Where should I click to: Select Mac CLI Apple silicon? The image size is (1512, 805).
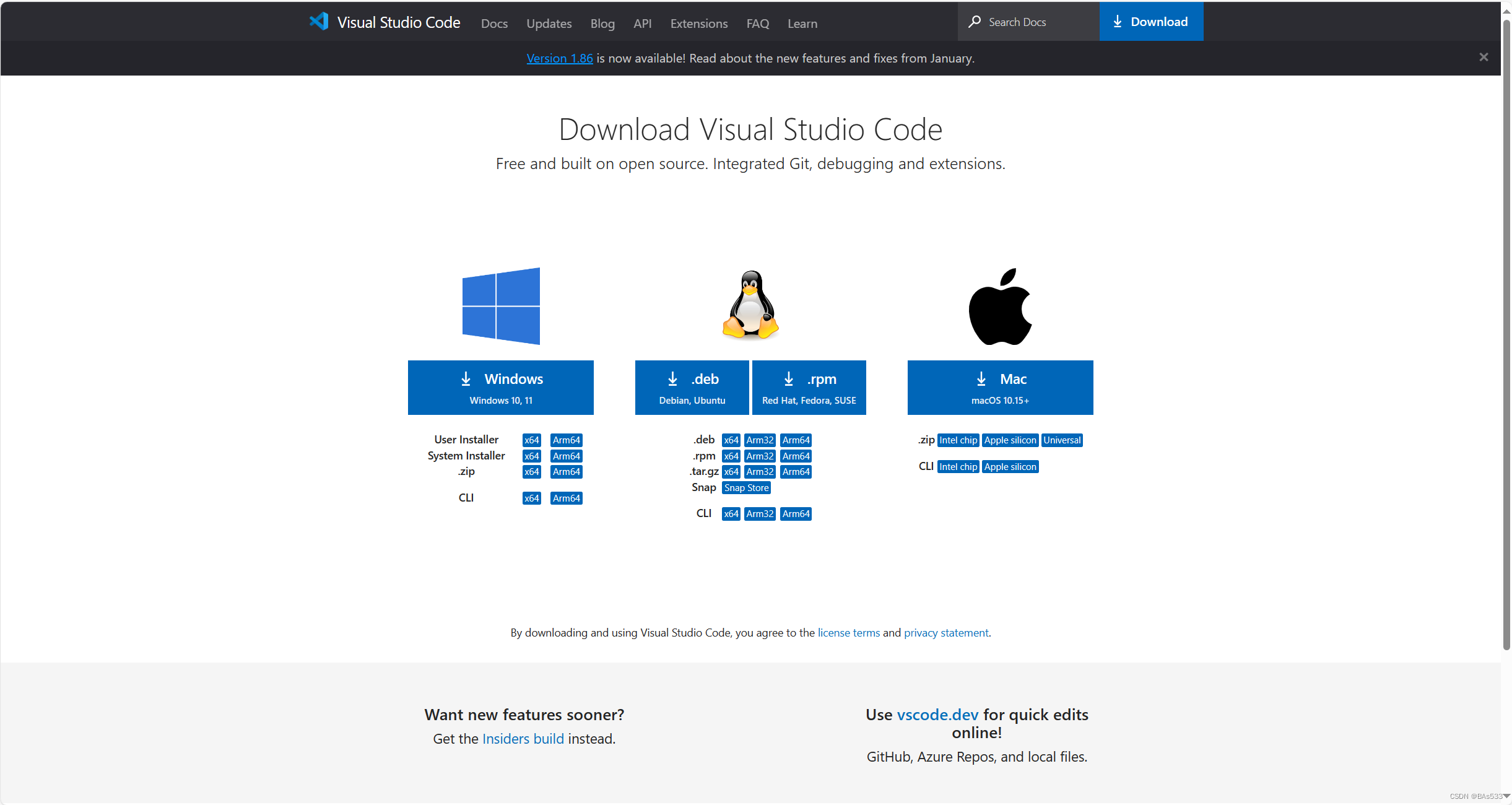(1010, 467)
